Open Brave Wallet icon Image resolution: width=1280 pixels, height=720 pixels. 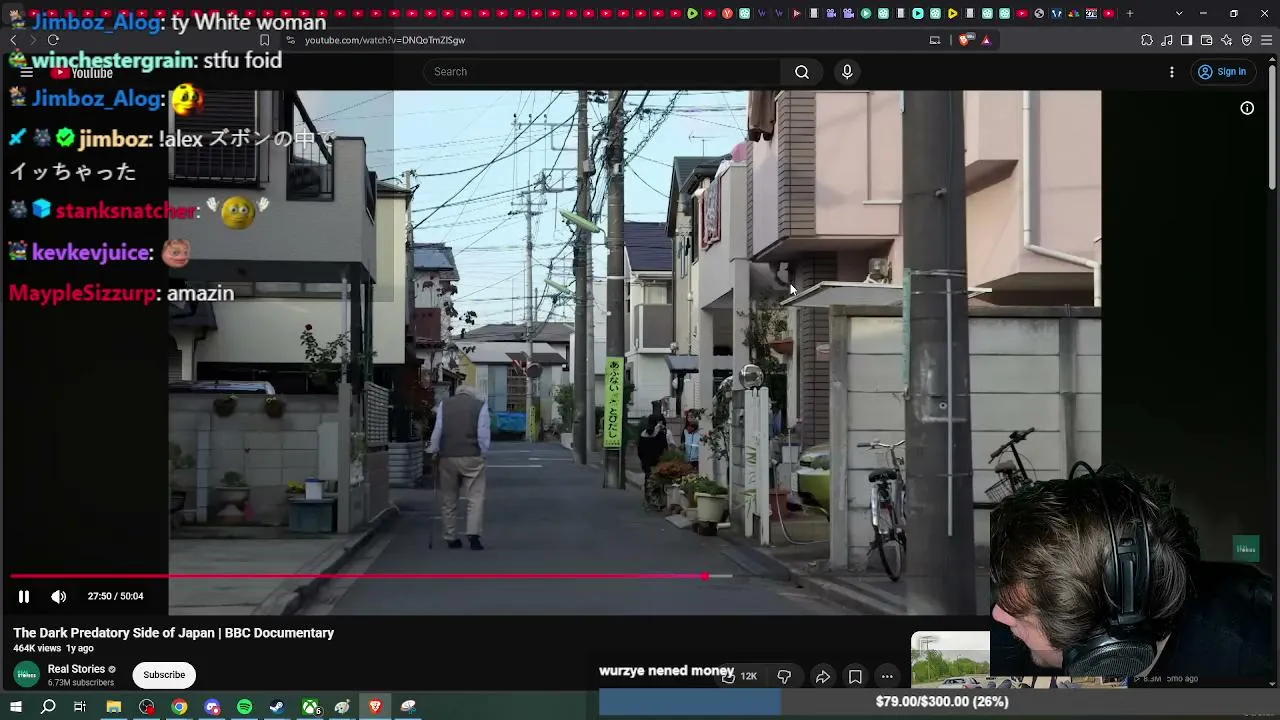click(x=1206, y=40)
